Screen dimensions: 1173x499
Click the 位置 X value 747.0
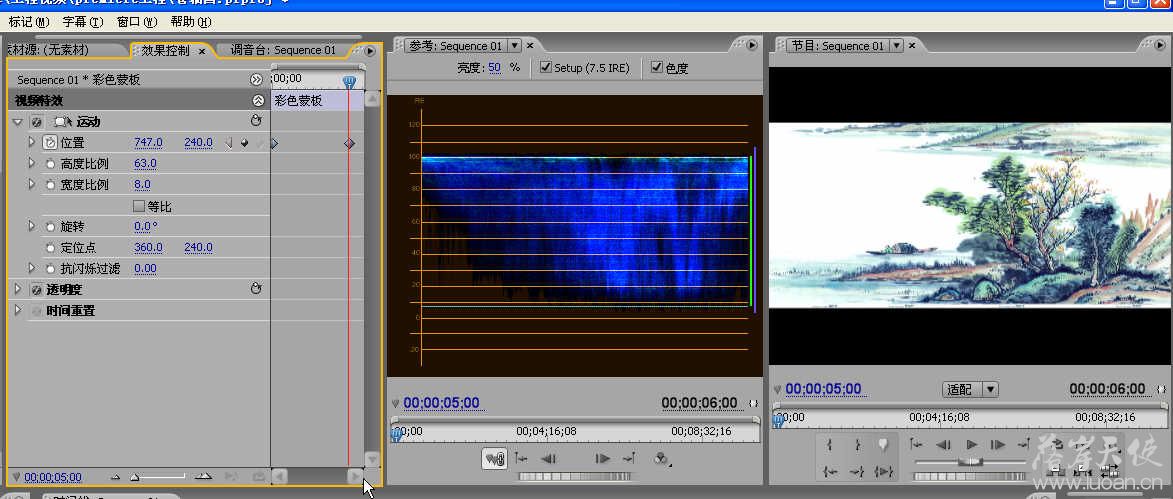coord(148,142)
